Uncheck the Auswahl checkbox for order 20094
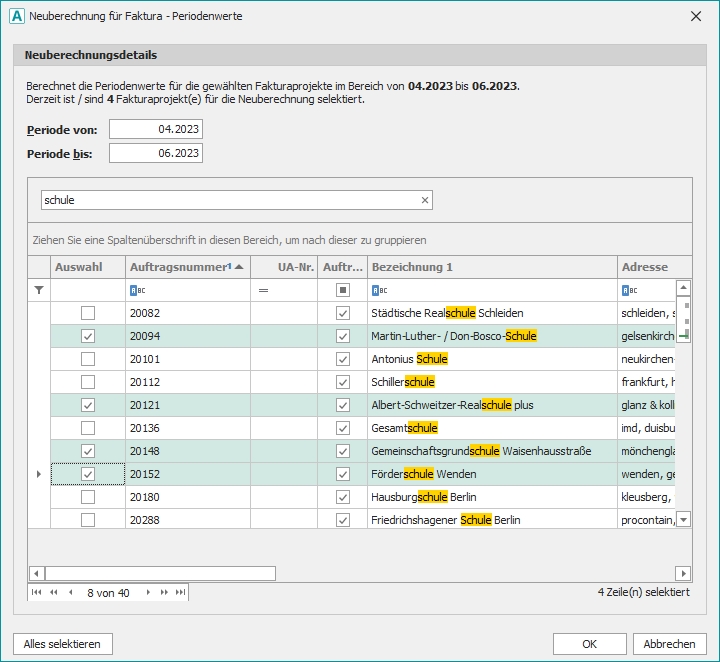The height and width of the screenshot is (662, 720). click(88, 336)
